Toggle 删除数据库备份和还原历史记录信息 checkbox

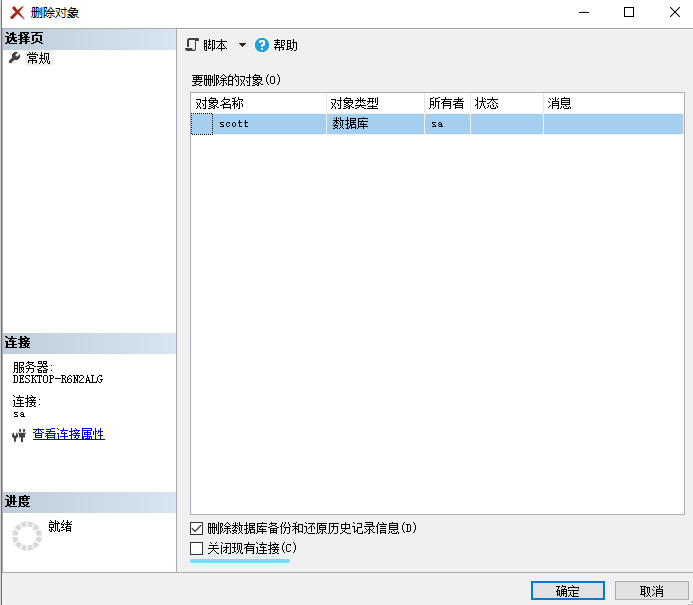197,528
